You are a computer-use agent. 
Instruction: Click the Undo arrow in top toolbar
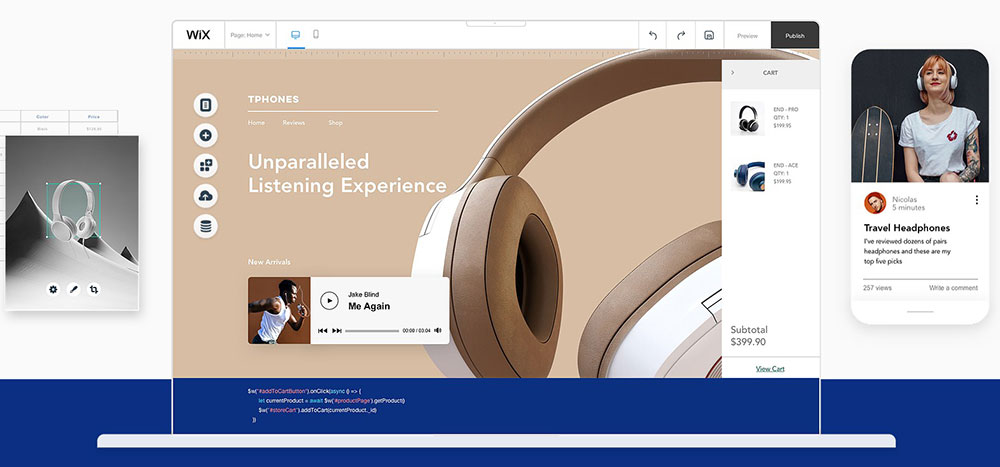(653, 35)
